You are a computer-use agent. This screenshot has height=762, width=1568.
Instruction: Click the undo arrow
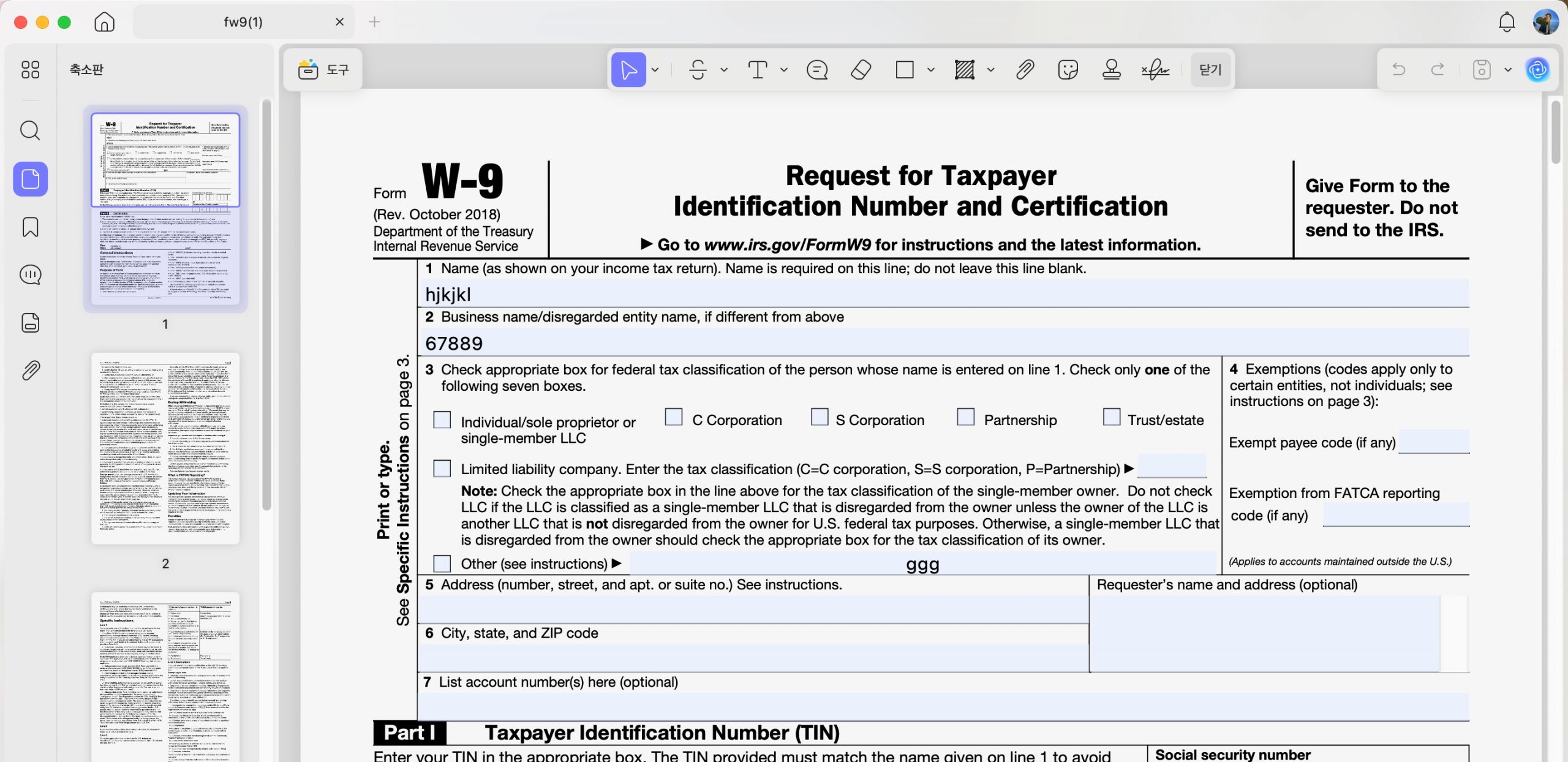(x=1398, y=69)
